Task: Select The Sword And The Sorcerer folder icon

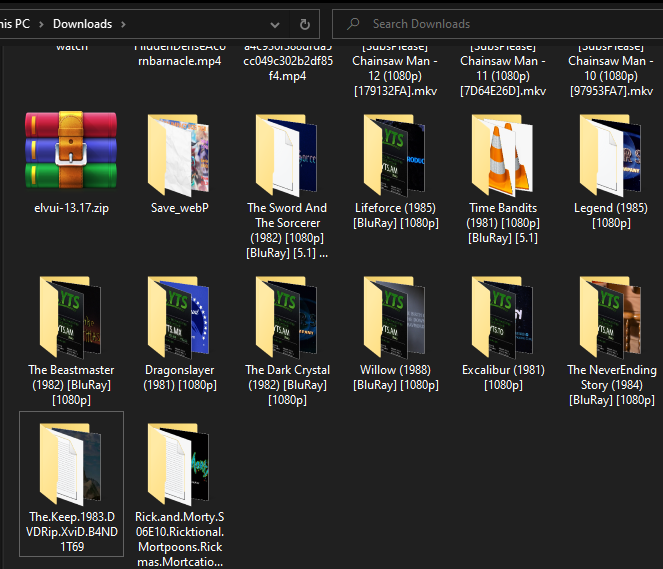Action: 287,155
